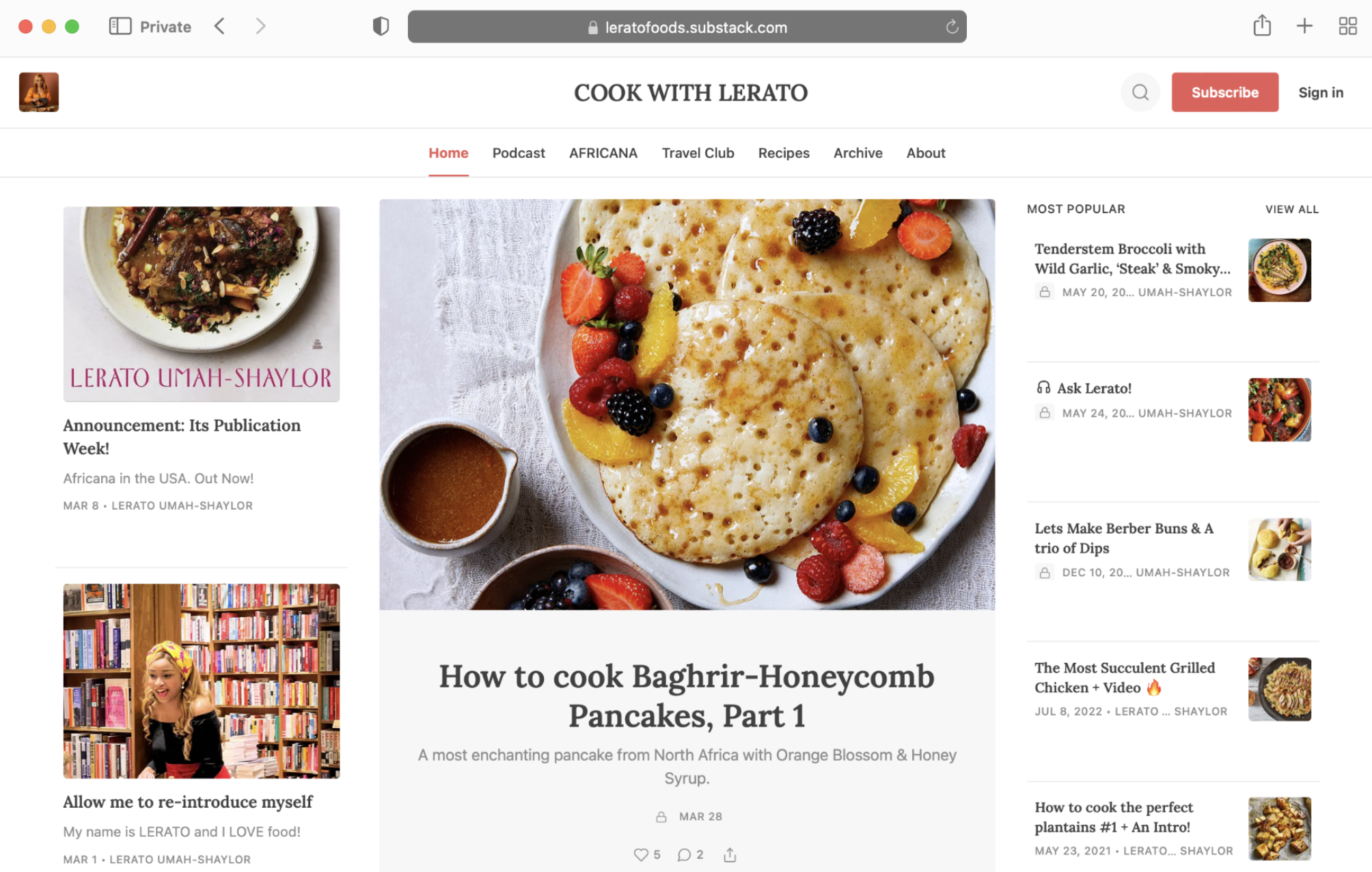The image size is (1372, 872).
Task: Reload the page with the refresh icon
Action: click(x=951, y=27)
